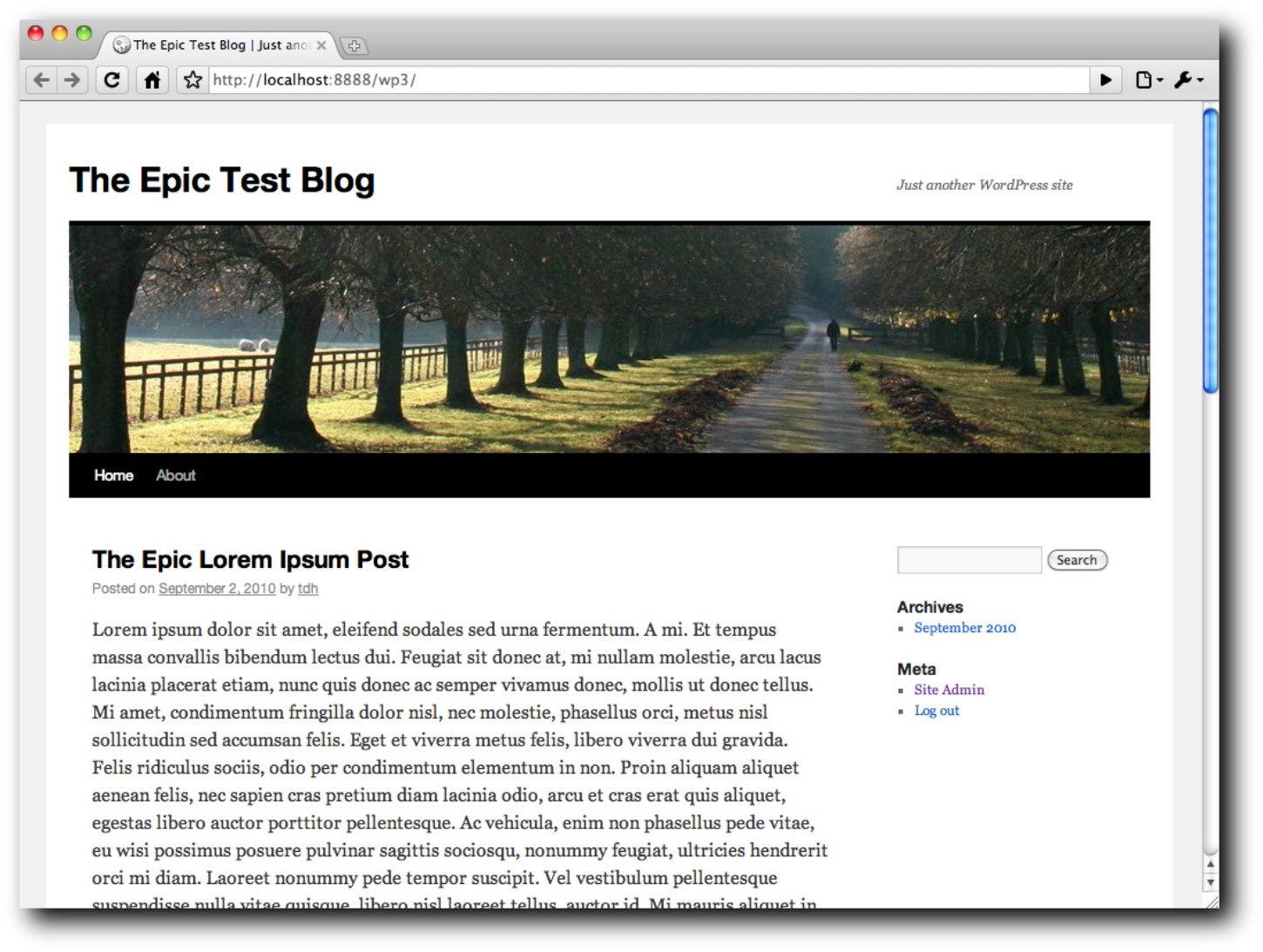Open the September 2010 archive link
The width and height of the screenshot is (1263, 952).
point(965,628)
